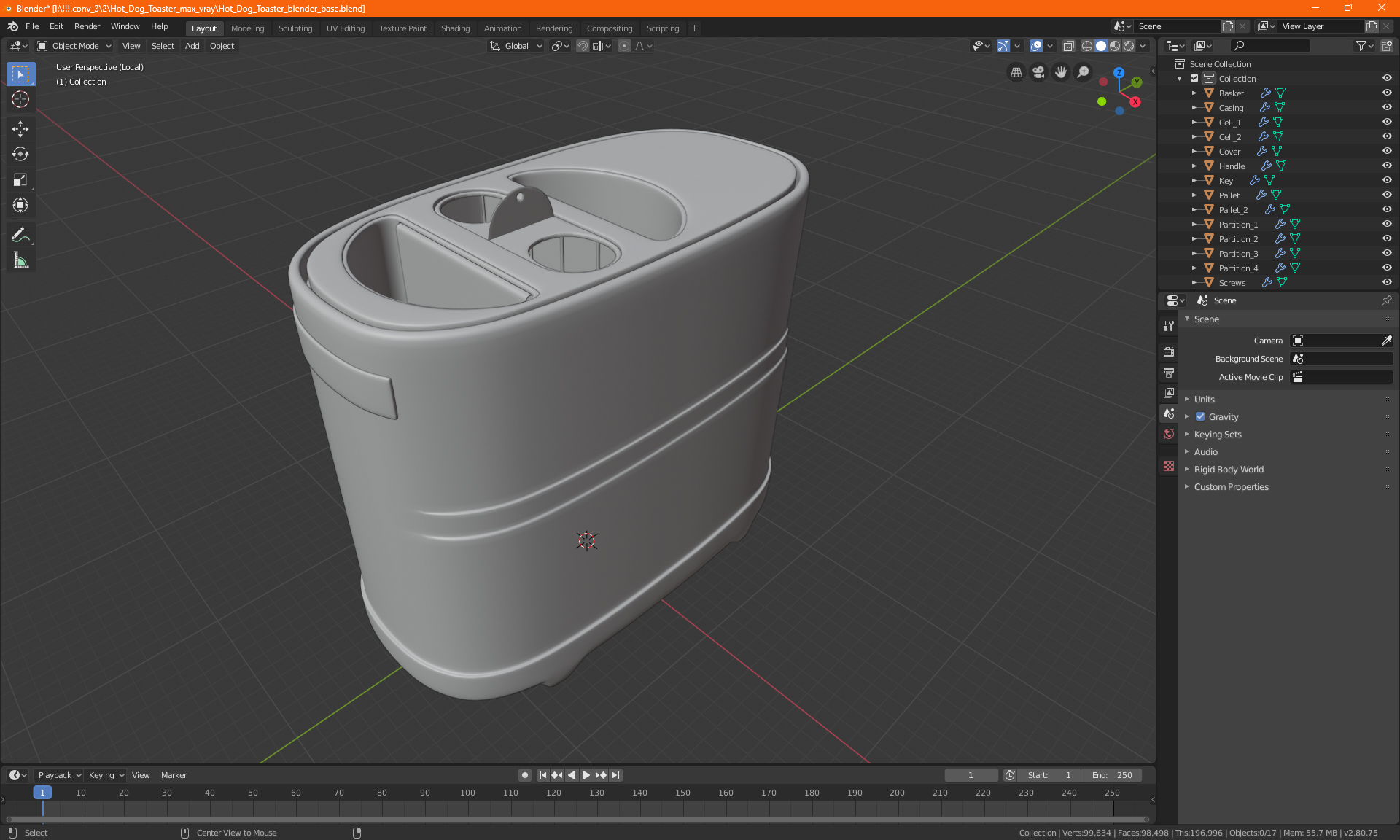
Task: Switch to the Shading workspace tab
Action: point(455,28)
